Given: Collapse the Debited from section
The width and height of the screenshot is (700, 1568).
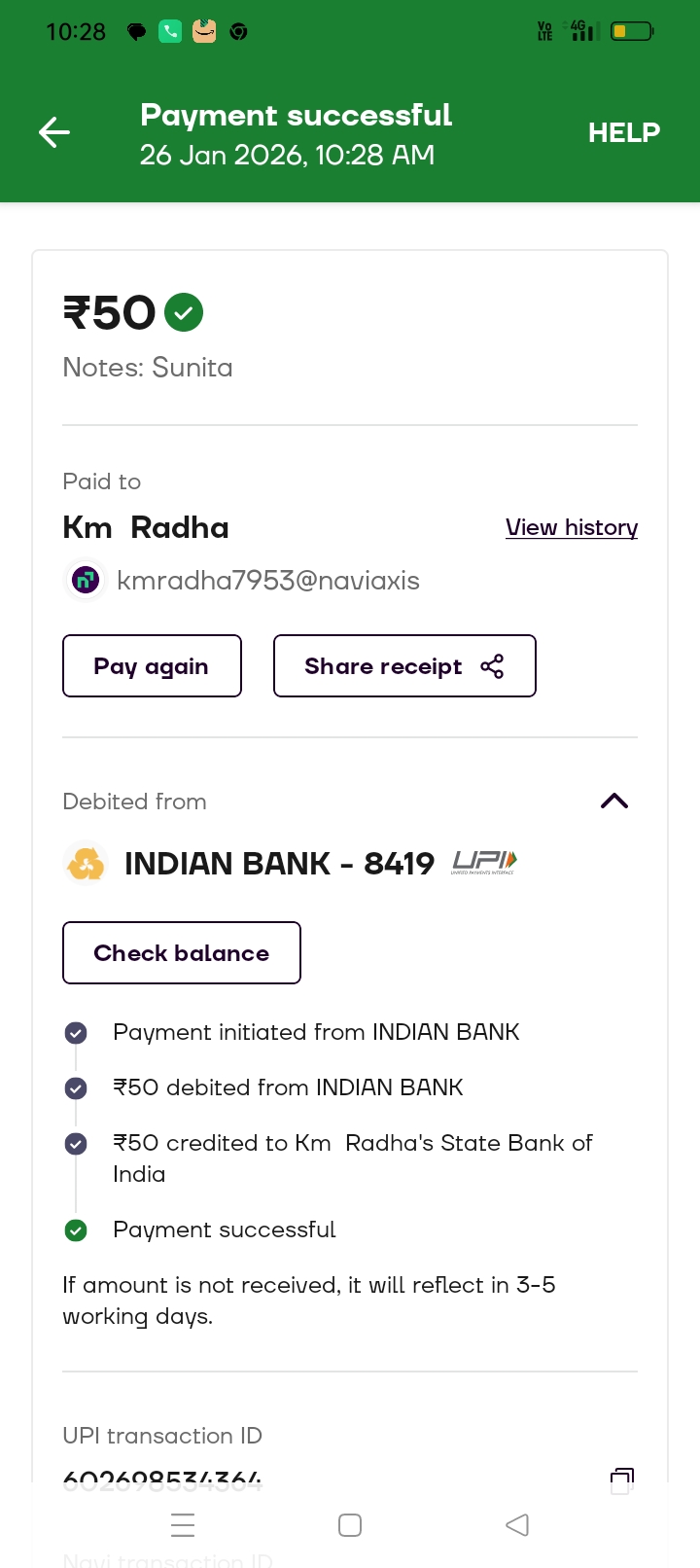Looking at the screenshot, I should (x=614, y=802).
